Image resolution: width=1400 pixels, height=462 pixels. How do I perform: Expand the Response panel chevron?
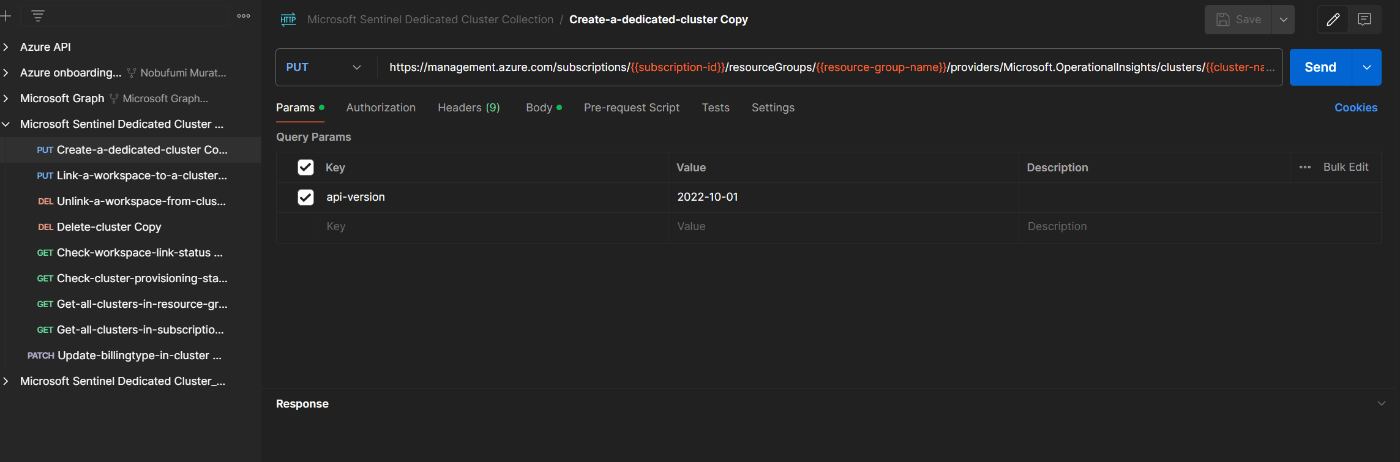point(1382,404)
